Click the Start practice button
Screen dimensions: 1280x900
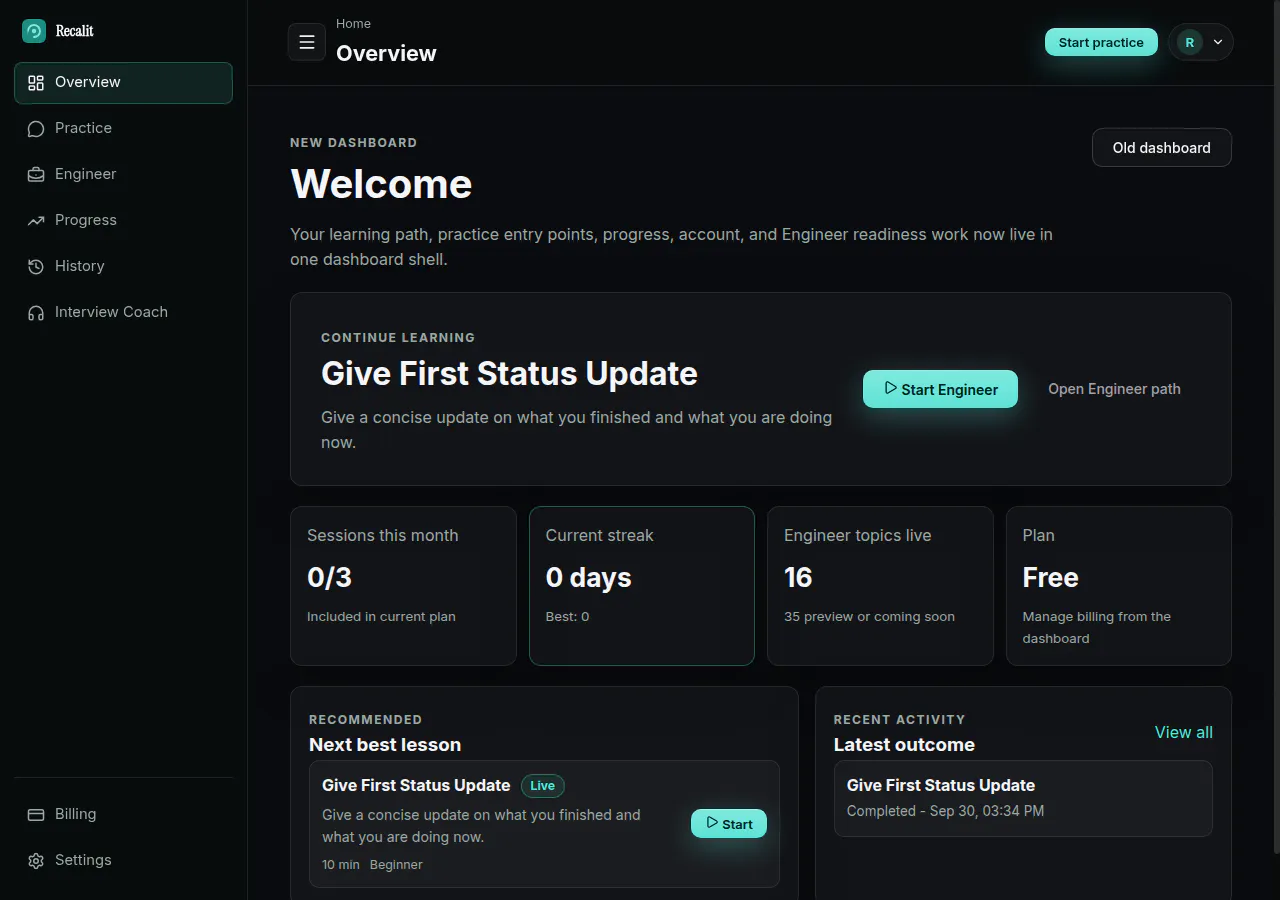pos(1101,42)
